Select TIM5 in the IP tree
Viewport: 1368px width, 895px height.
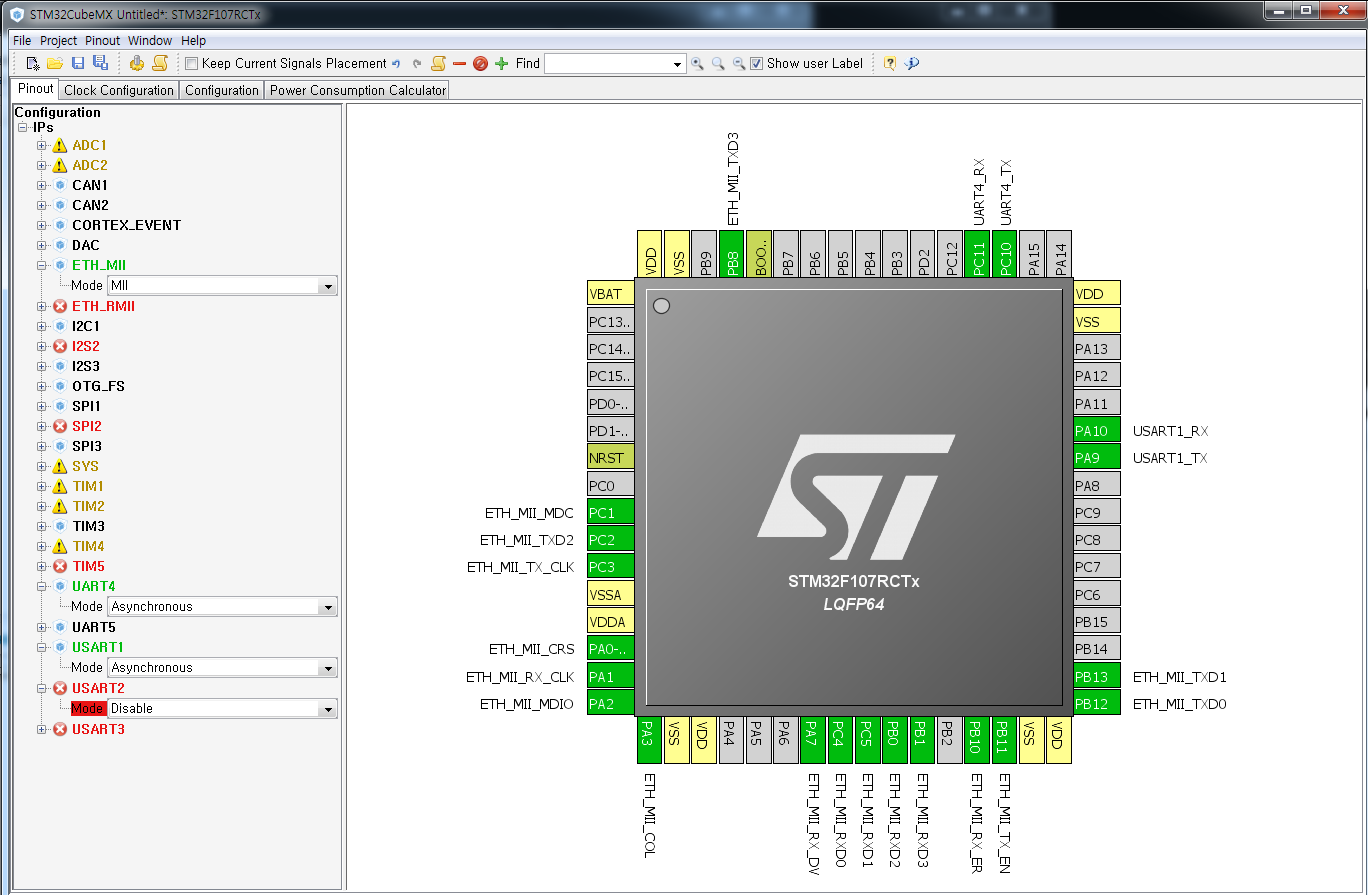pos(88,567)
